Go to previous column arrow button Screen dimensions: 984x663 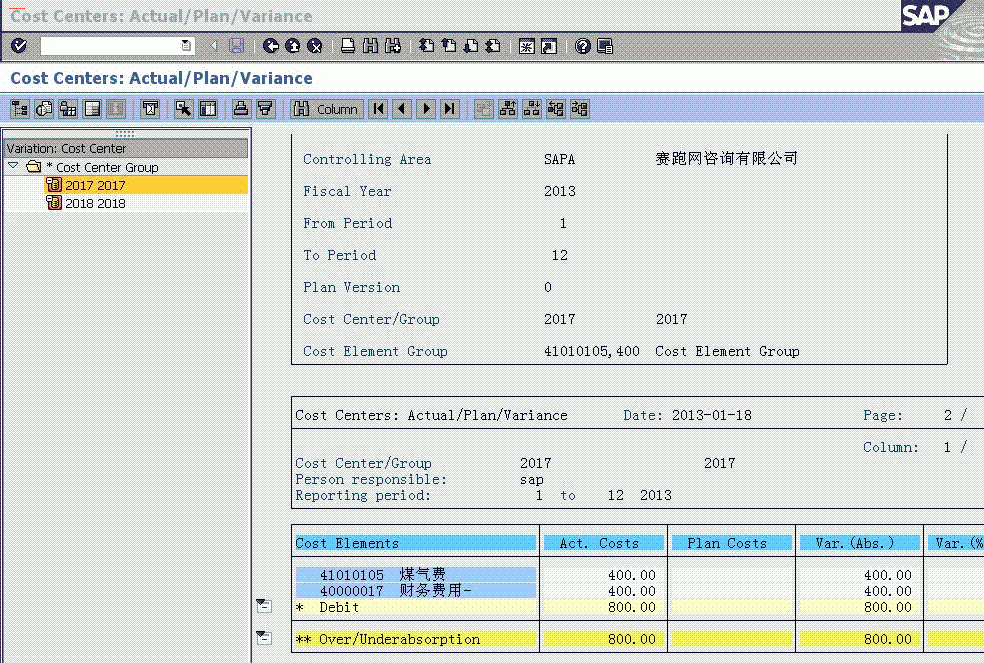tap(402, 109)
